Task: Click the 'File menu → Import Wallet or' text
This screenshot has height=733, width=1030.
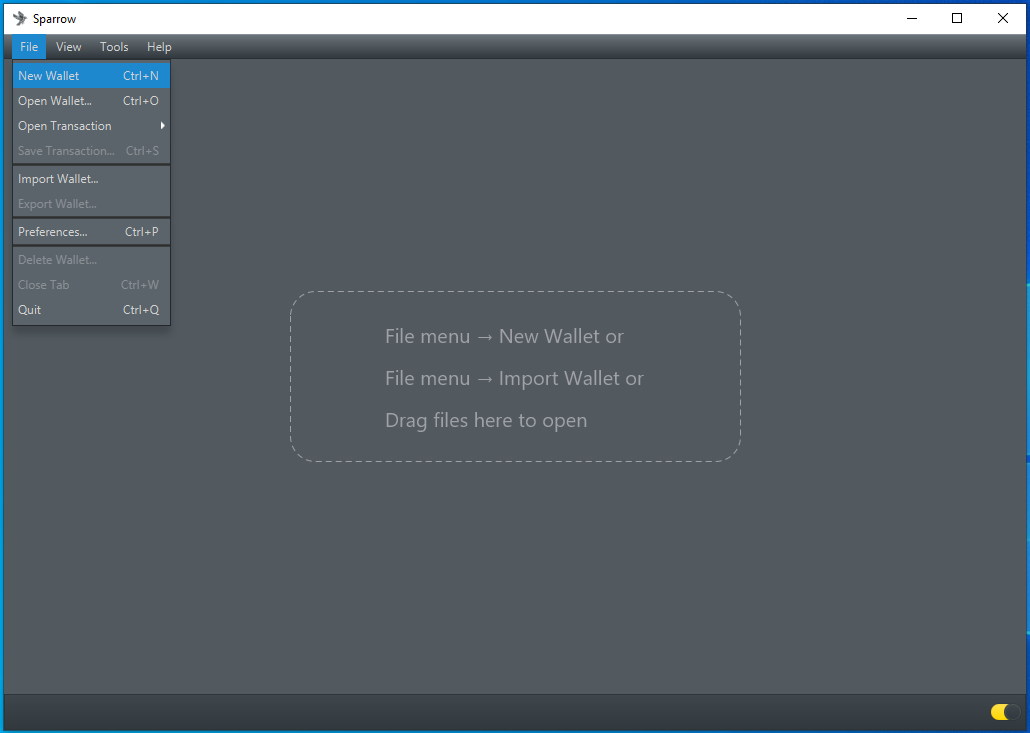Action: [x=514, y=378]
